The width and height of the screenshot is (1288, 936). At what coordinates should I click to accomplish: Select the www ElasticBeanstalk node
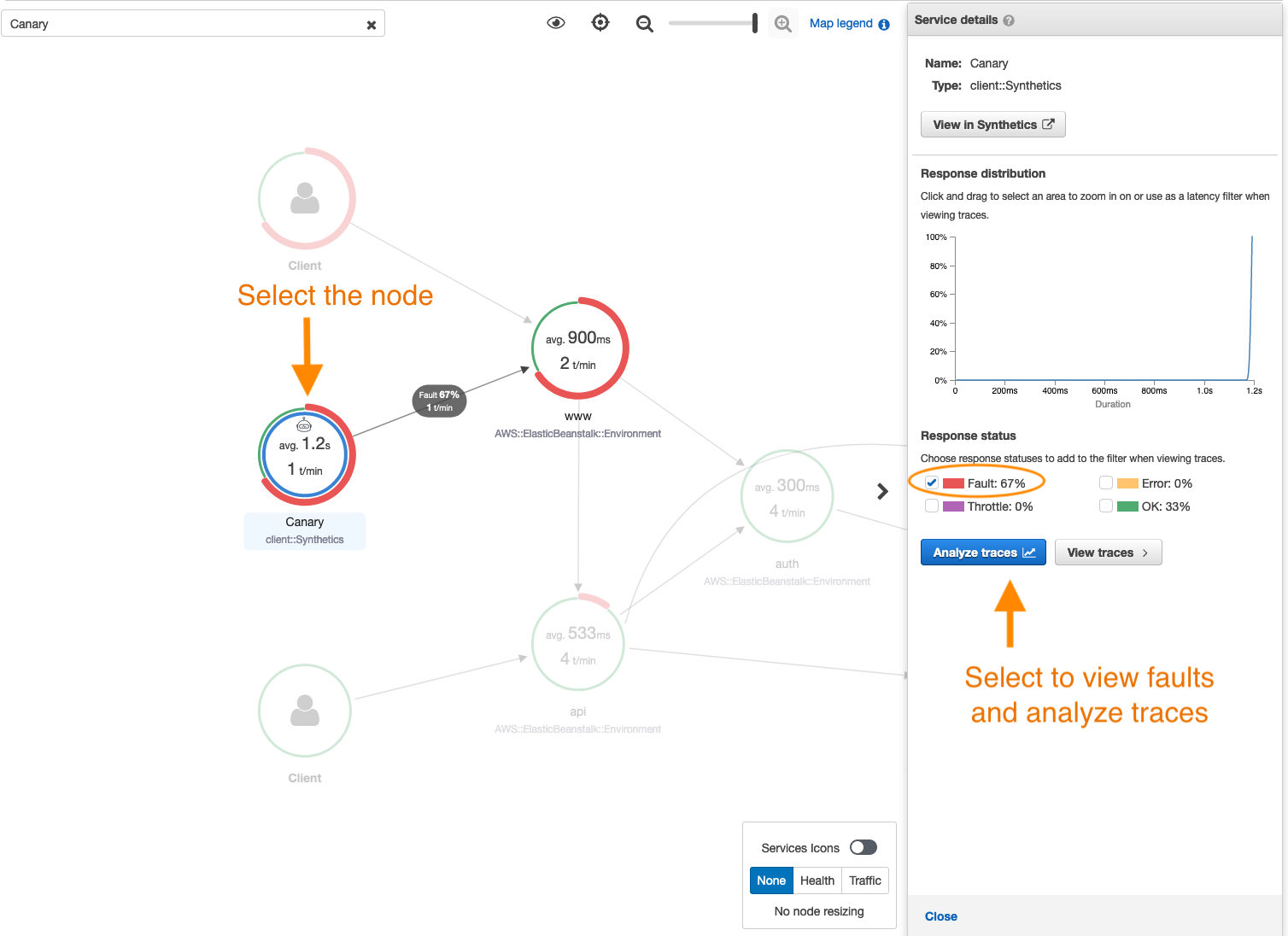coord(579,348)
